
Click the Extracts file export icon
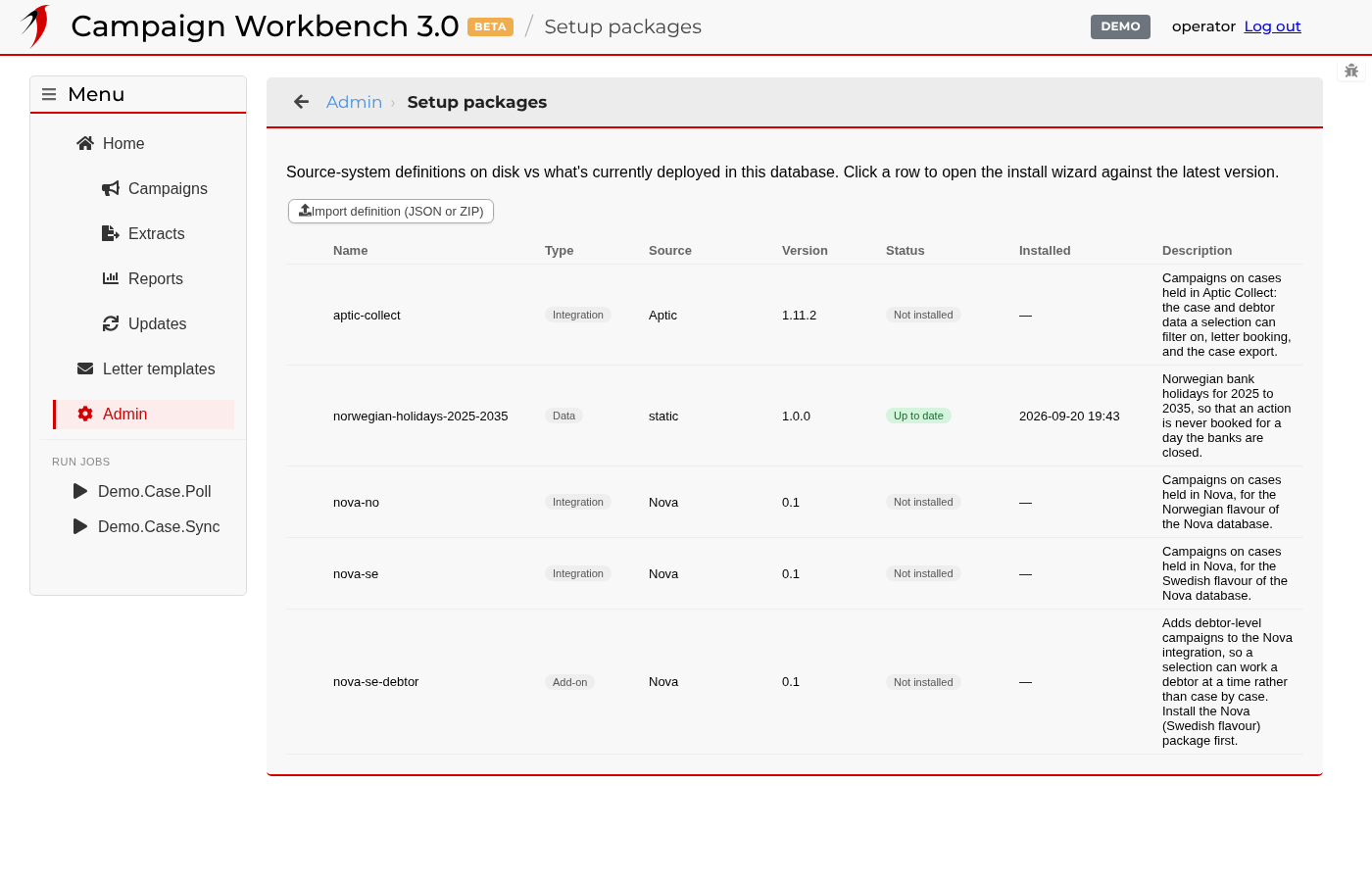tap(111, 233)
